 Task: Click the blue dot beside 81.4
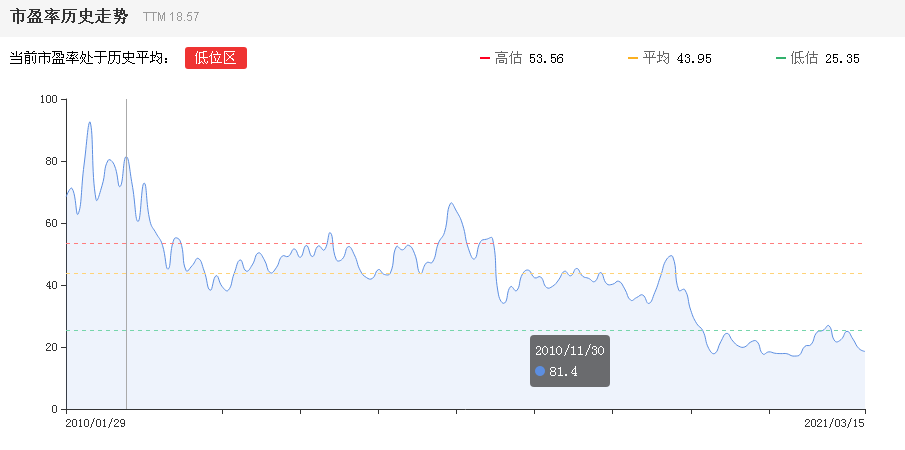pos(540,371)
